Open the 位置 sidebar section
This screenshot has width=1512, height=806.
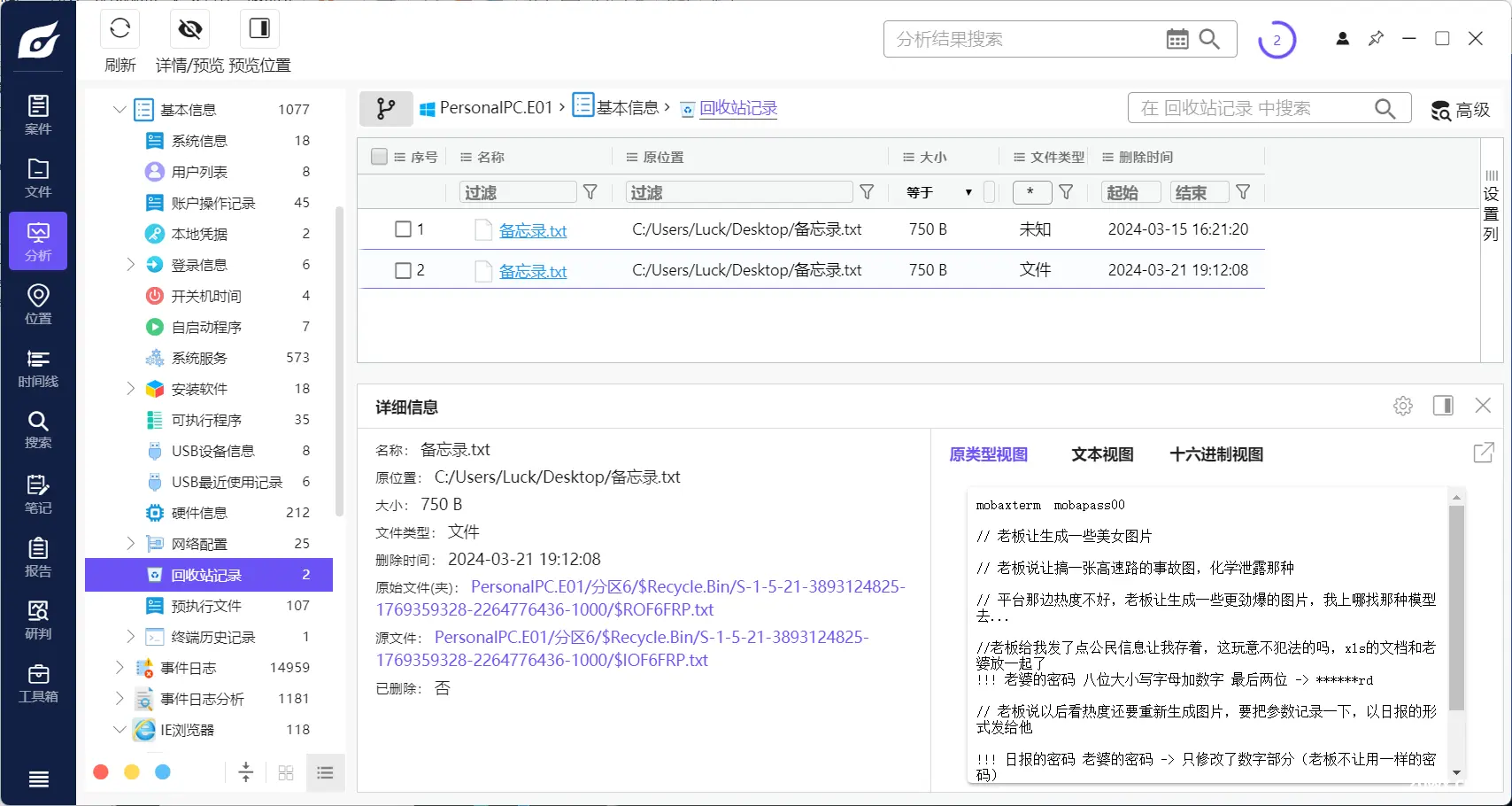click(x=38, y=304)
